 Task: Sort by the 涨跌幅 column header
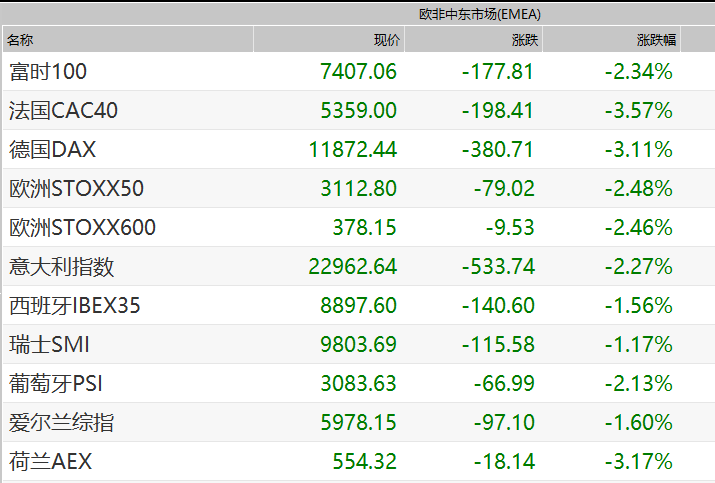point(656,40)
